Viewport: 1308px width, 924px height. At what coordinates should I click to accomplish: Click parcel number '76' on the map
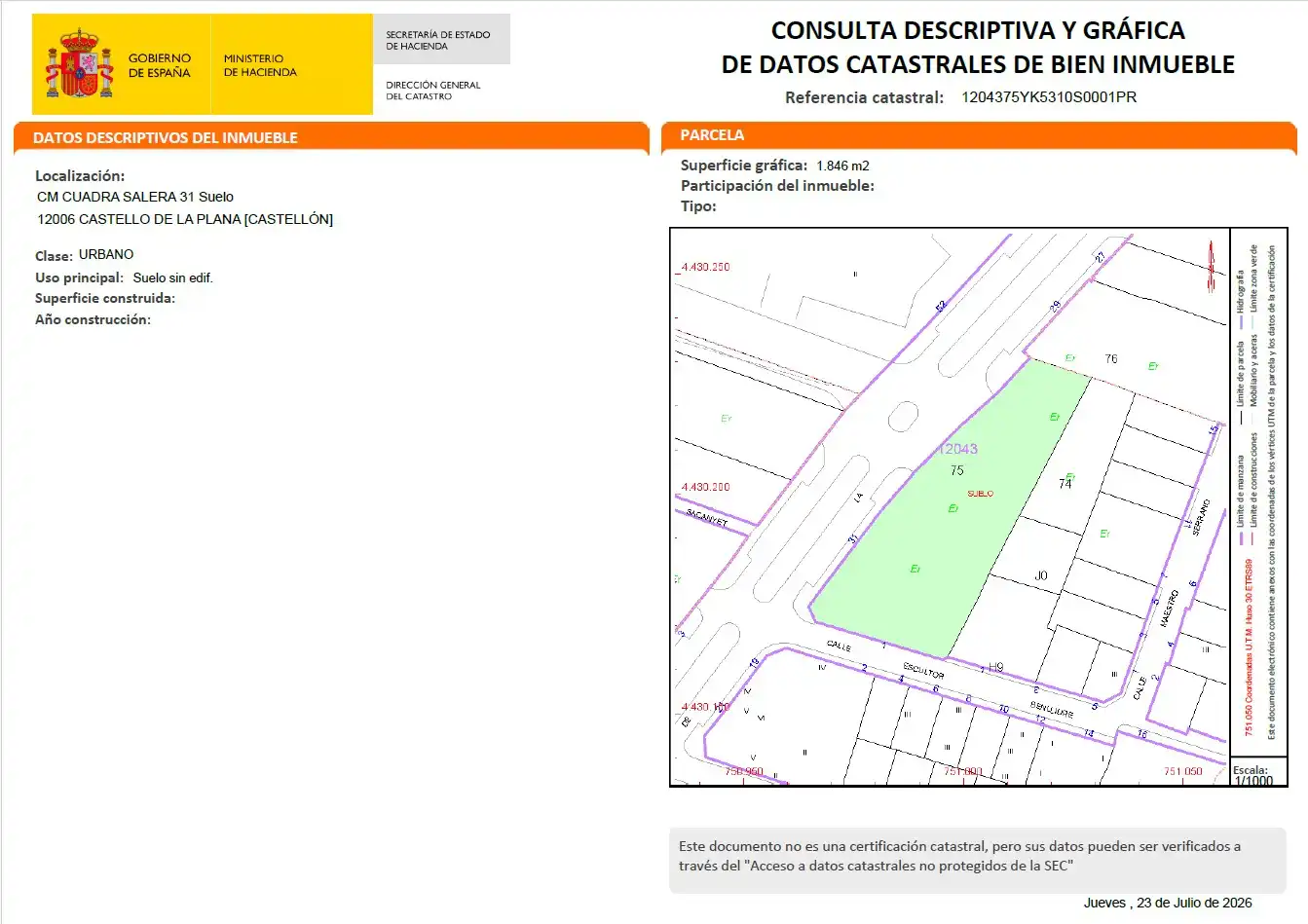1111,359
